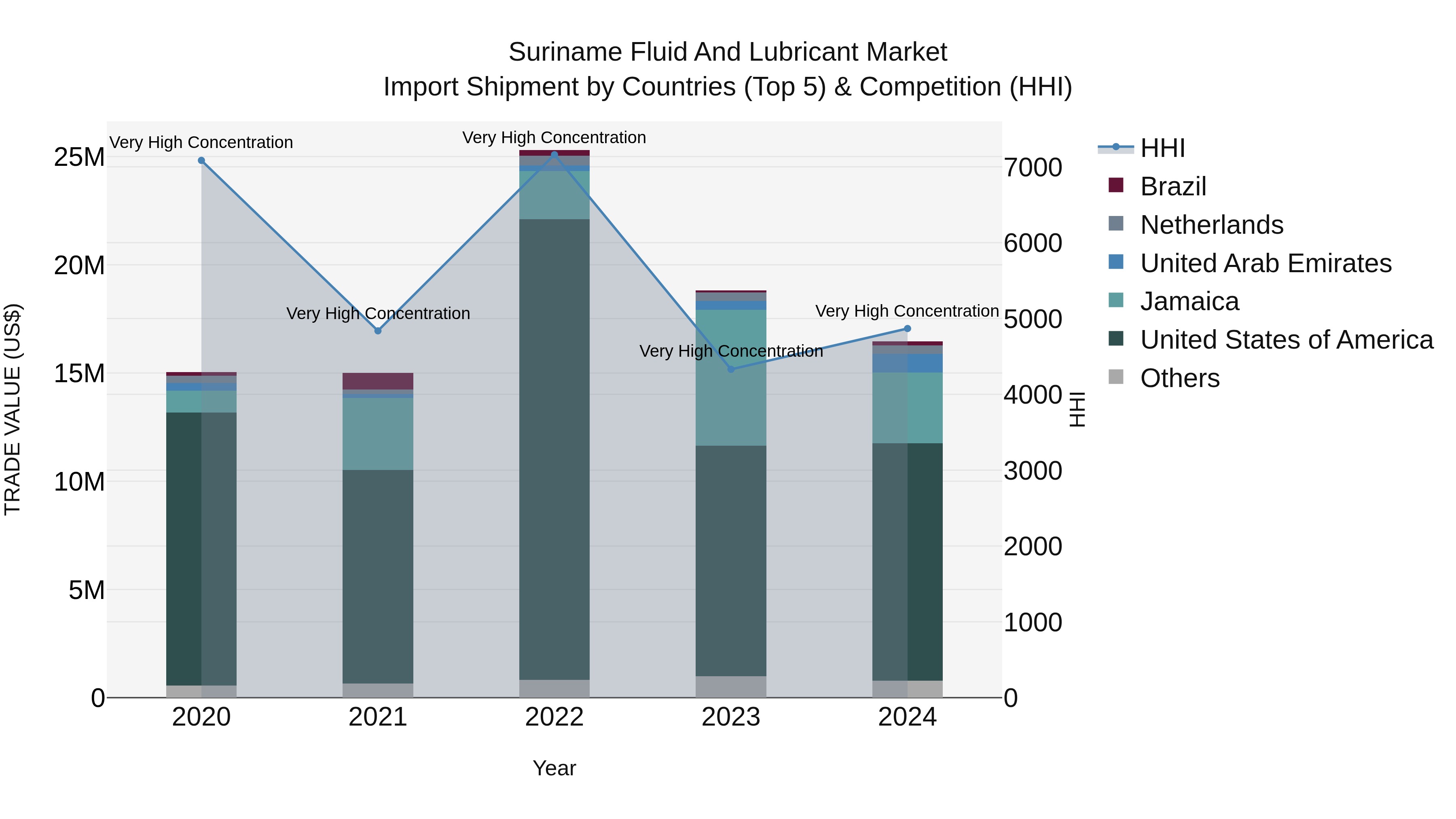1456x819 pixels.
Task: Toggle the United States of America legend label
Action: pyautogui.click(x=1287, y=340)
